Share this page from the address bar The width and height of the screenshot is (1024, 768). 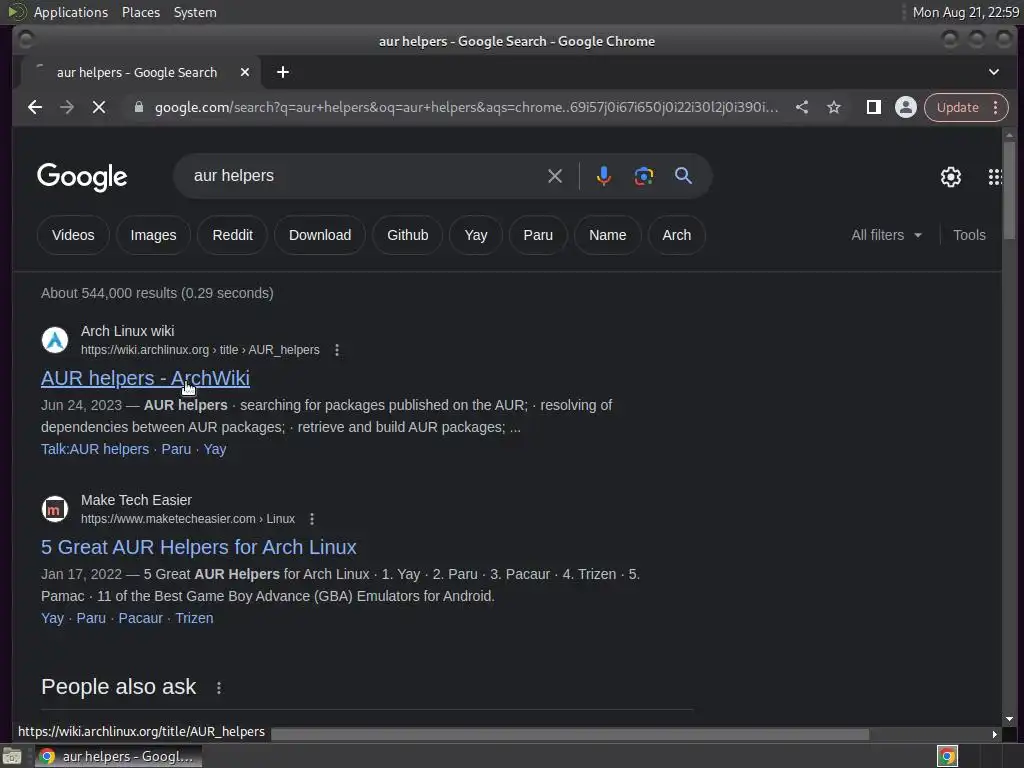point(802,107)
